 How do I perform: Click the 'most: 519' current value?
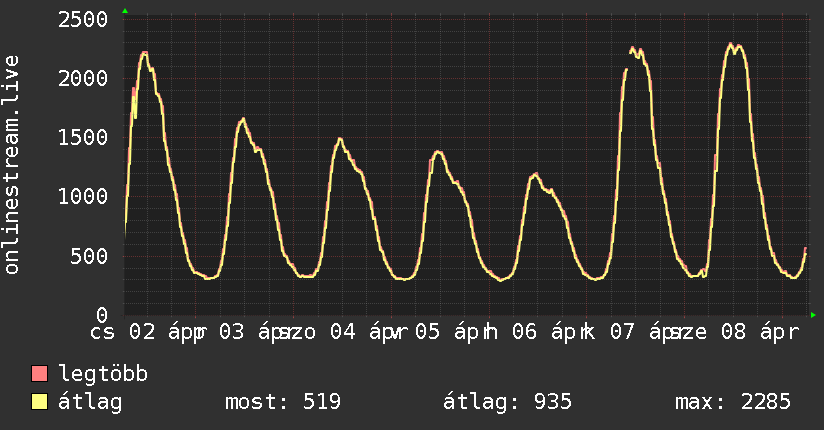(x=283, y=402)
